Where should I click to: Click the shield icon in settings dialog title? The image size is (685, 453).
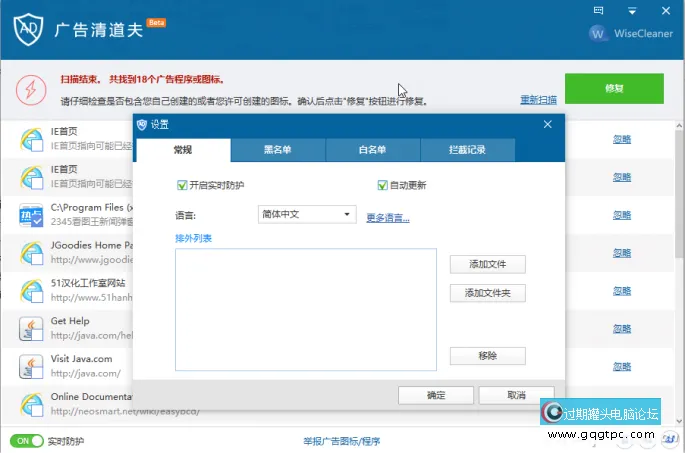142,125
